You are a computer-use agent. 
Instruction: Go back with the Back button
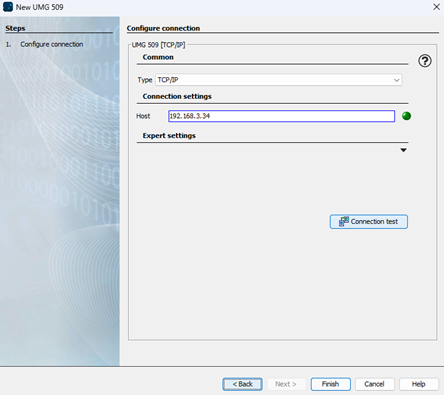242,384
